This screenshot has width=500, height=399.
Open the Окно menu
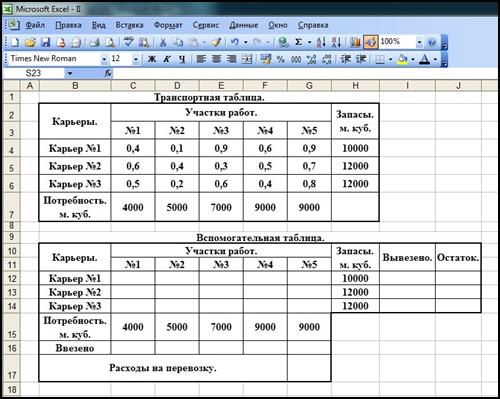tap(278, 25)
